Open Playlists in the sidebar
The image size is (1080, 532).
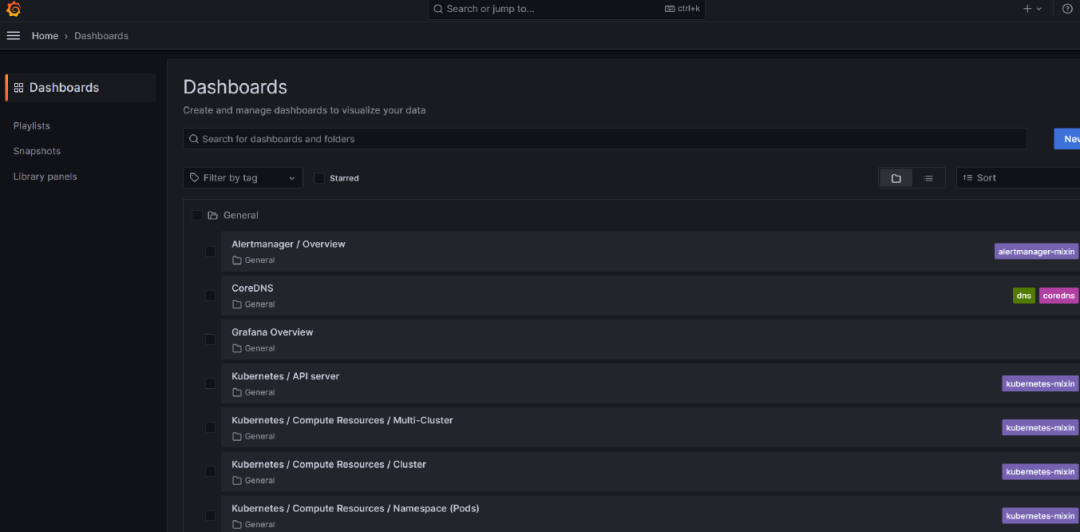tap(32, 126)
